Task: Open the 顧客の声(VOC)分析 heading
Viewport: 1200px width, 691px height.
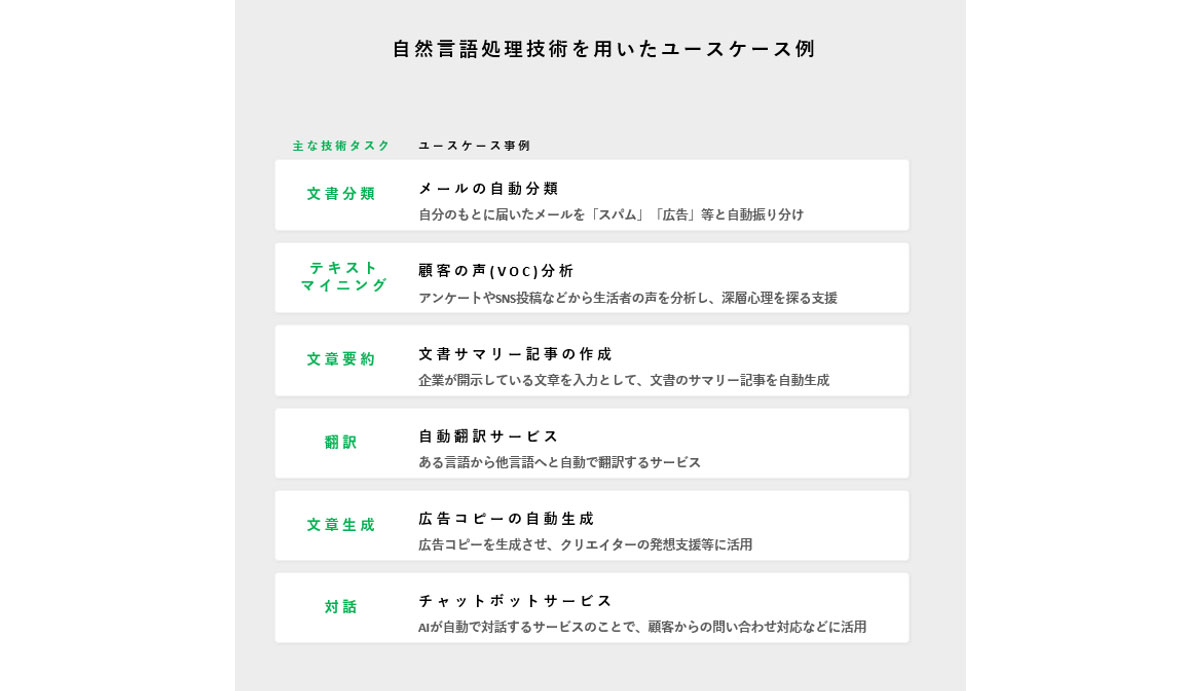Action: point(496,270)
